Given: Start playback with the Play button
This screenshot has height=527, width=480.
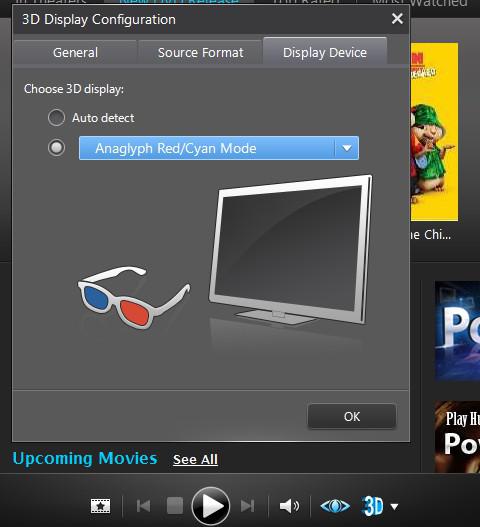Looking at the screenshot, I should (x=211, y=506).
